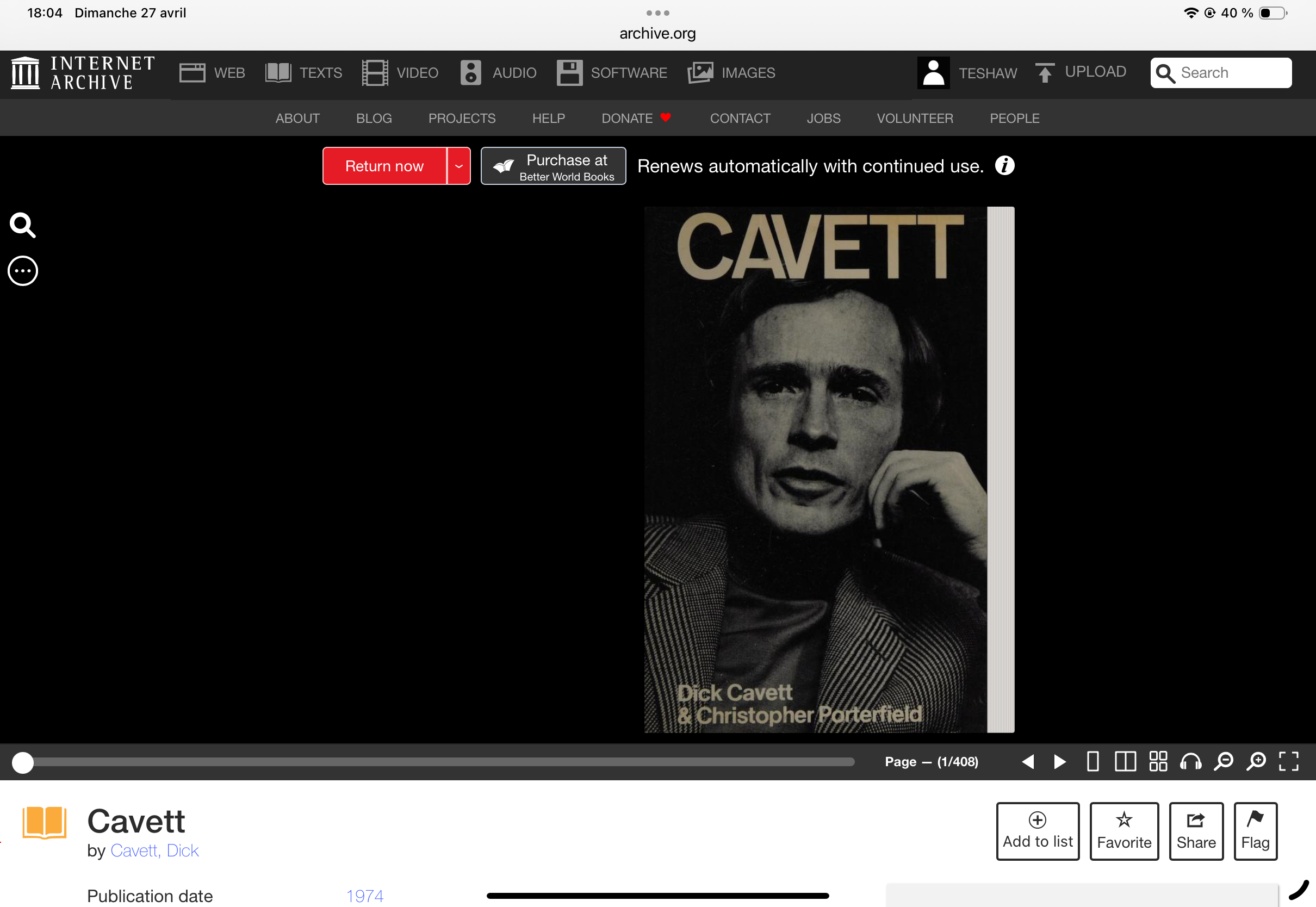Click Purchase at Better World Books
The image size is (1316, 907).
coord(554,166)
